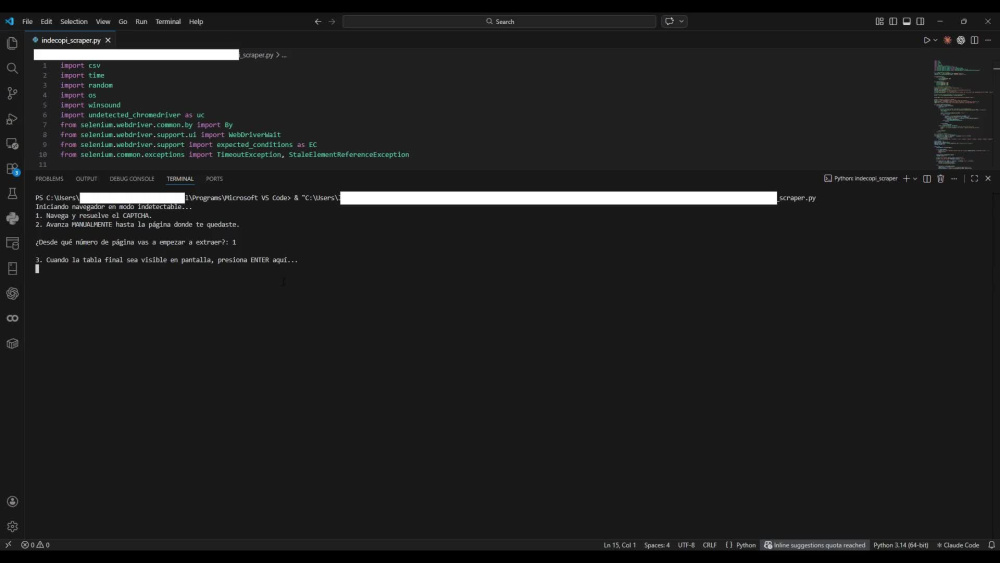Open the Selection menu

(x=74, y=21)
